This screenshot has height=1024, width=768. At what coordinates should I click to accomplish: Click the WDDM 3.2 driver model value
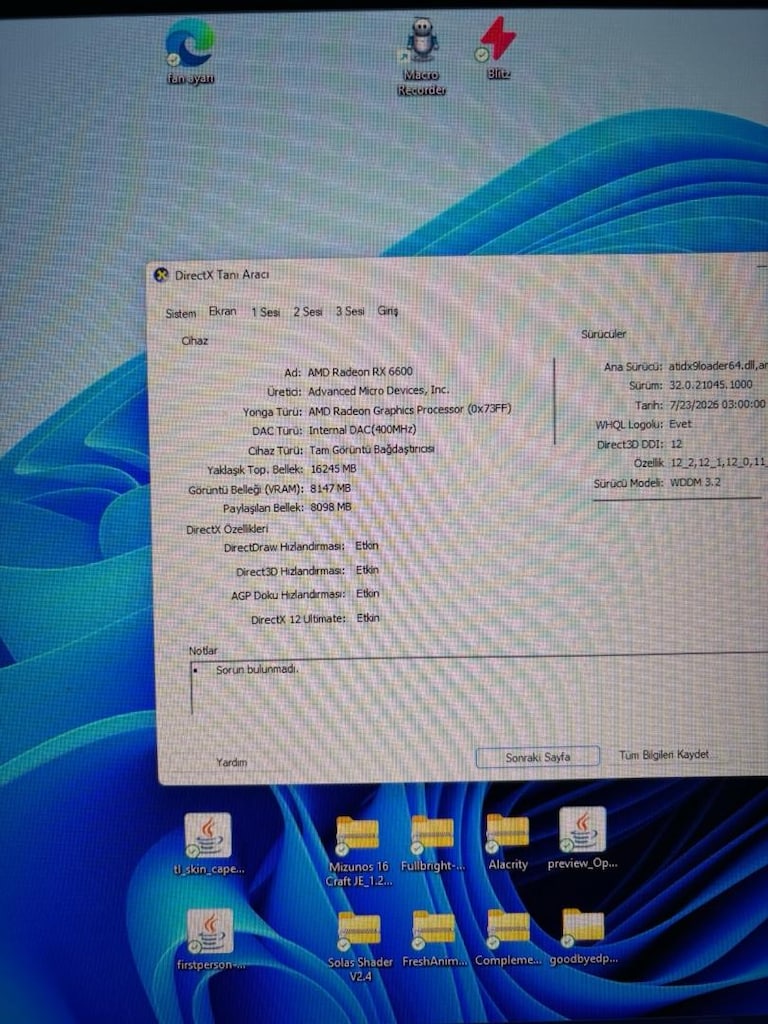(x=695, y=482)
